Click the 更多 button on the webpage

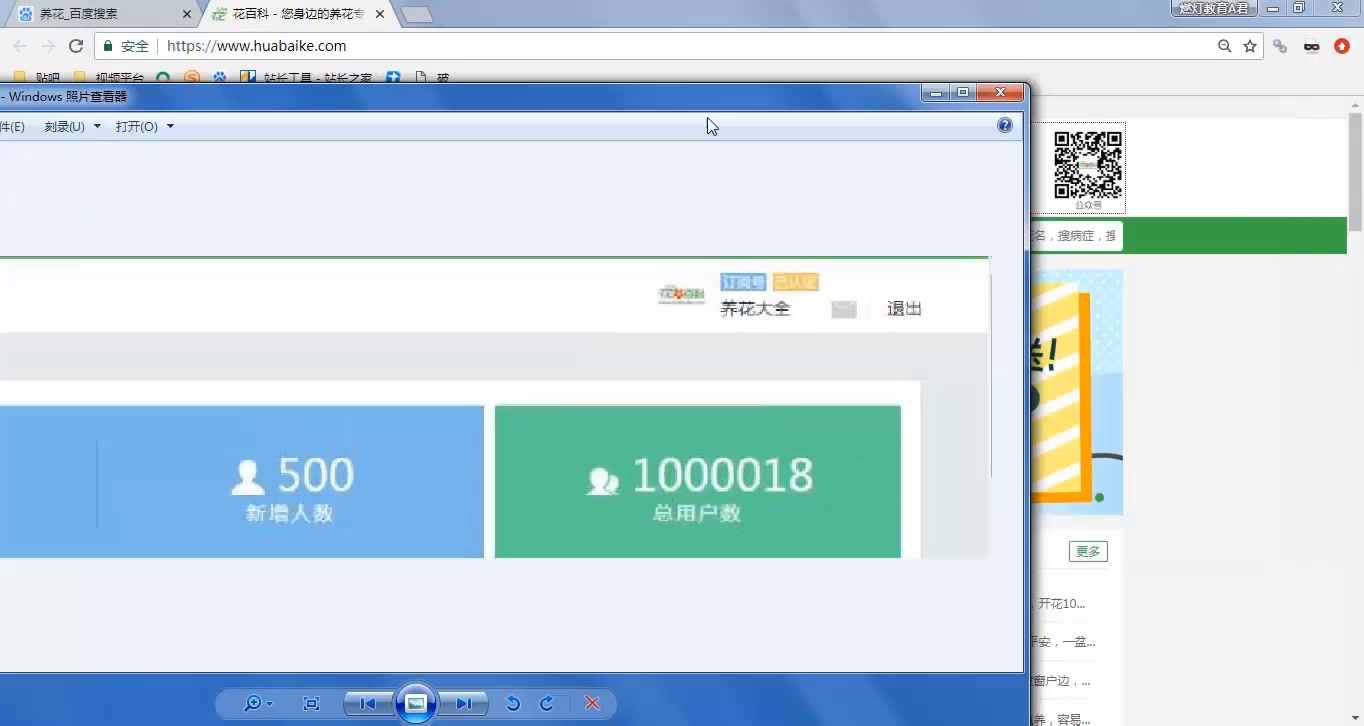point(1088,551)
